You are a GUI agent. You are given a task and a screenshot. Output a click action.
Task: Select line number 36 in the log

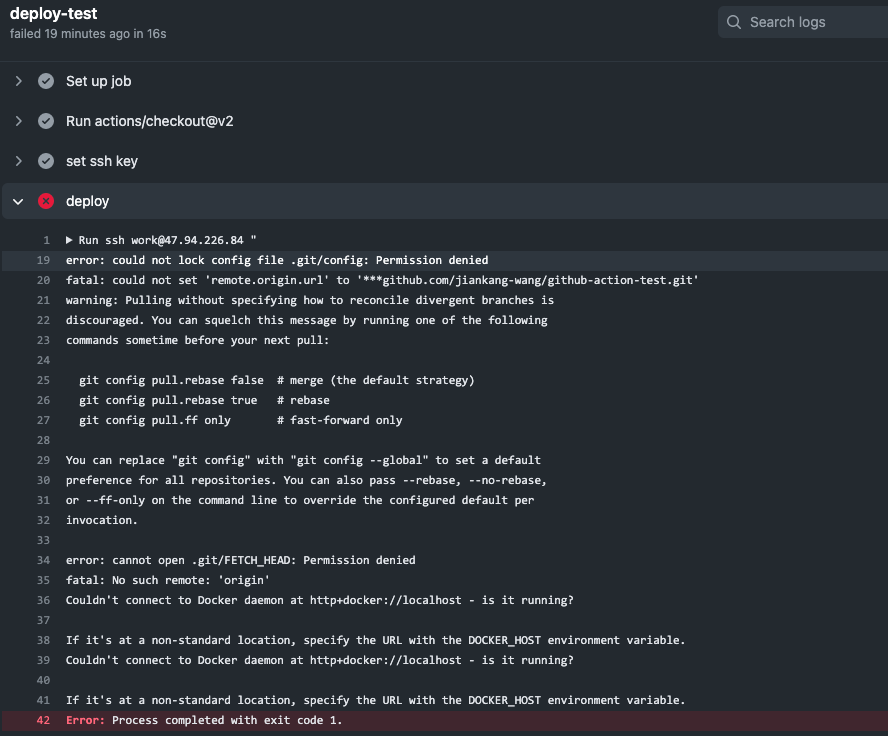point(43,600)
